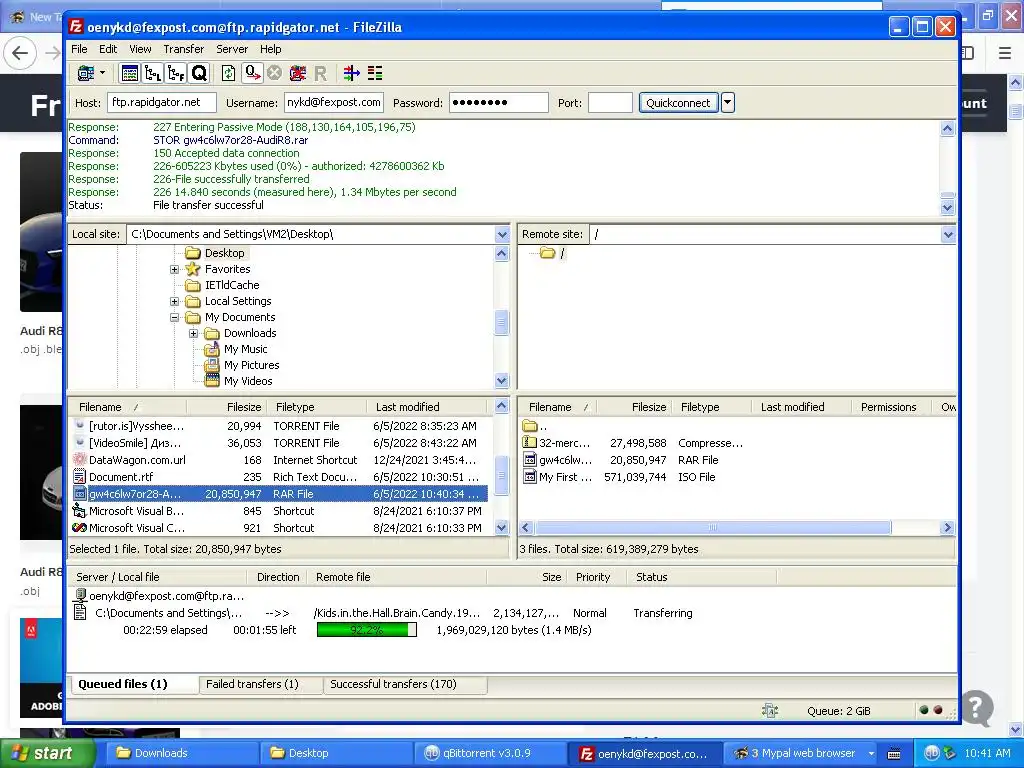
Task: Click the Port input field
Action: [x=610, y=103]
